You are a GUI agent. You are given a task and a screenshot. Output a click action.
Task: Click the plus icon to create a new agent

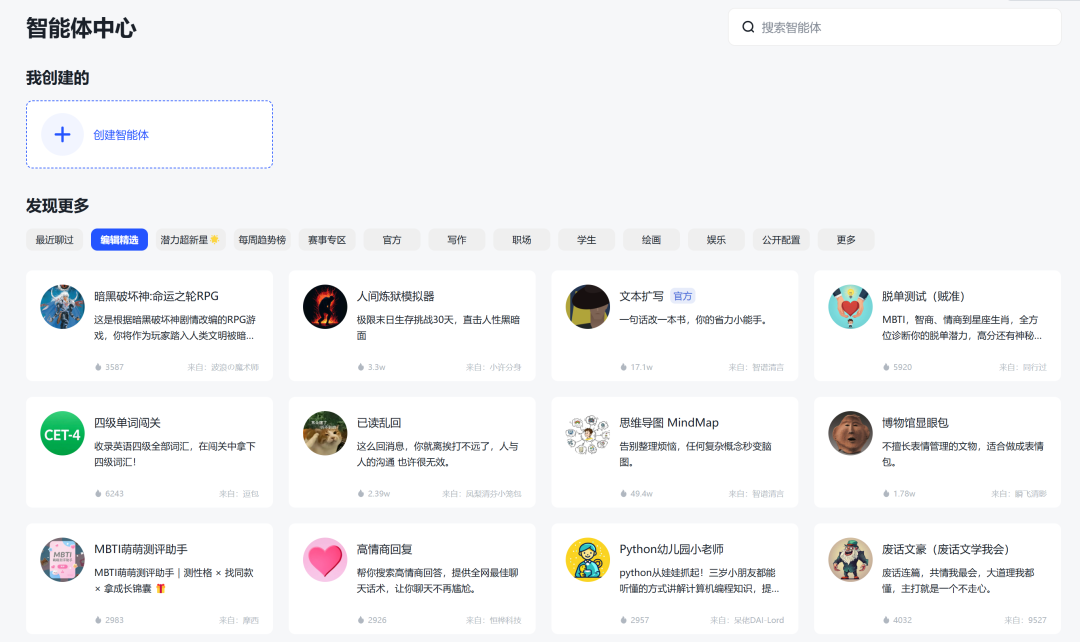click(61, 134)
